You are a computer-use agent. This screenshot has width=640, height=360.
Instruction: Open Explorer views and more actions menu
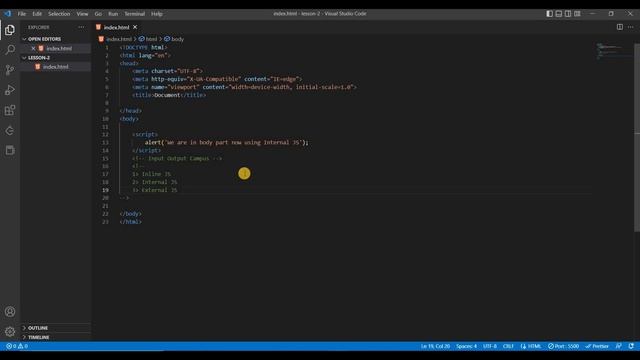tap(81, 27)
